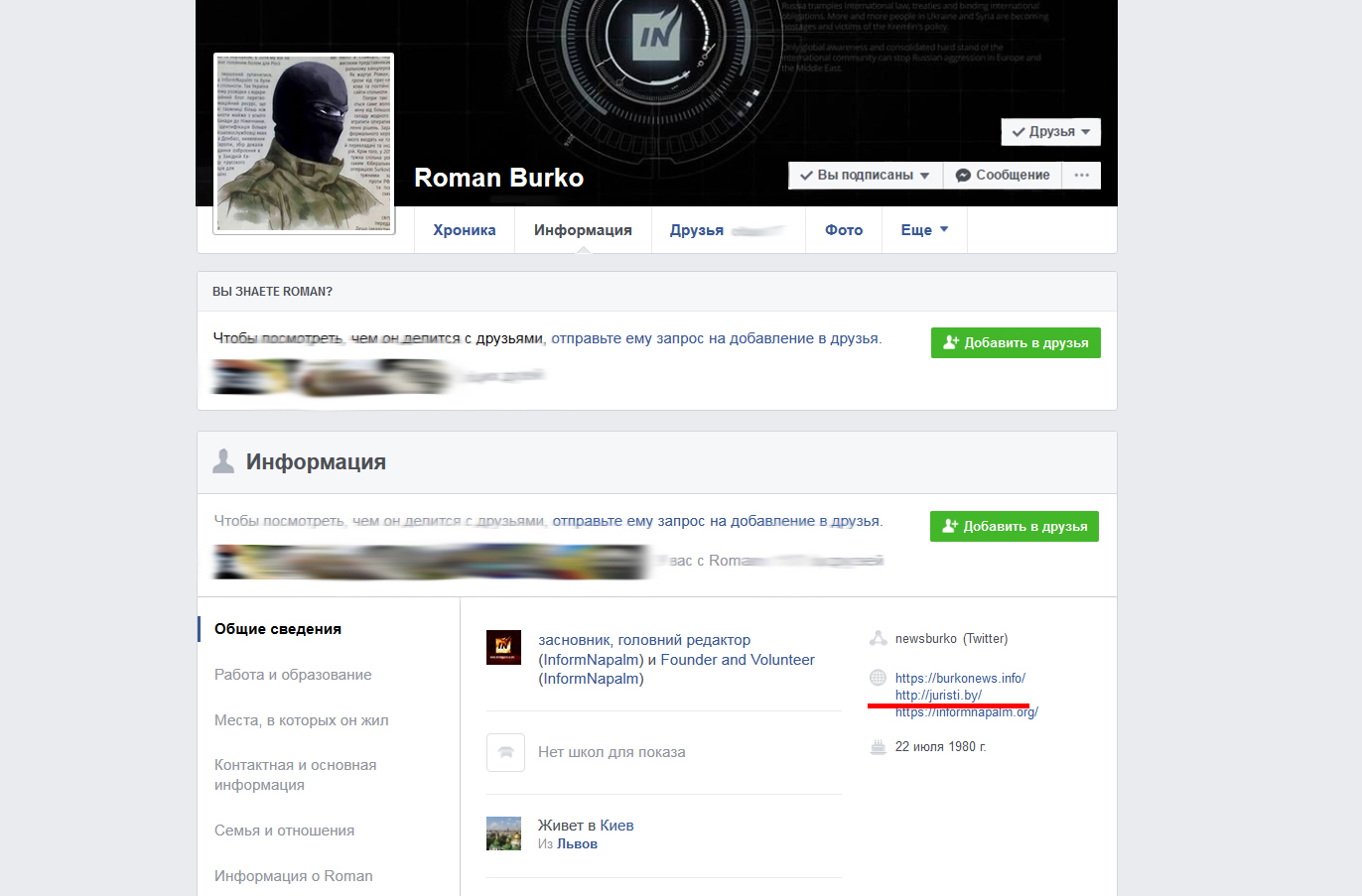Select Работа и образование in sidebar
The width and height of the screenshot is (1362, 896).
point(293,675)
